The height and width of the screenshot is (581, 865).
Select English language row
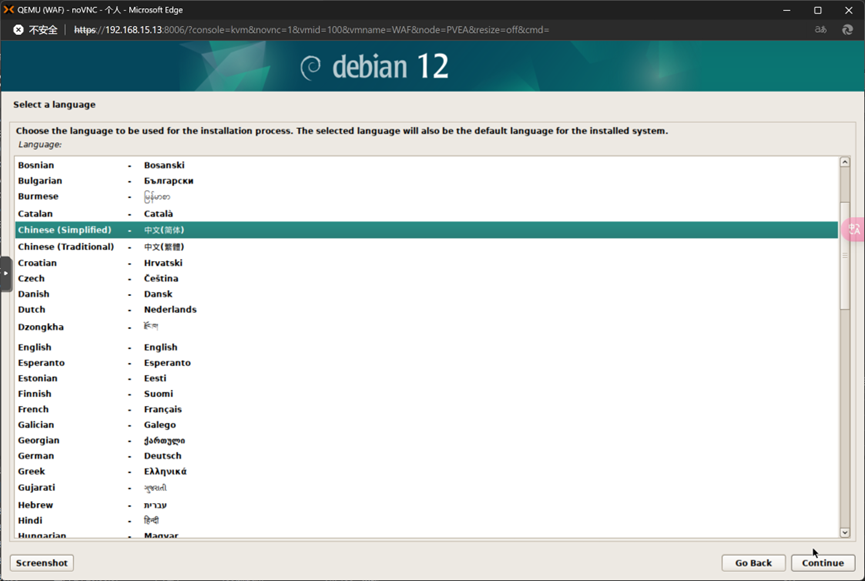(x=426, y=347)
